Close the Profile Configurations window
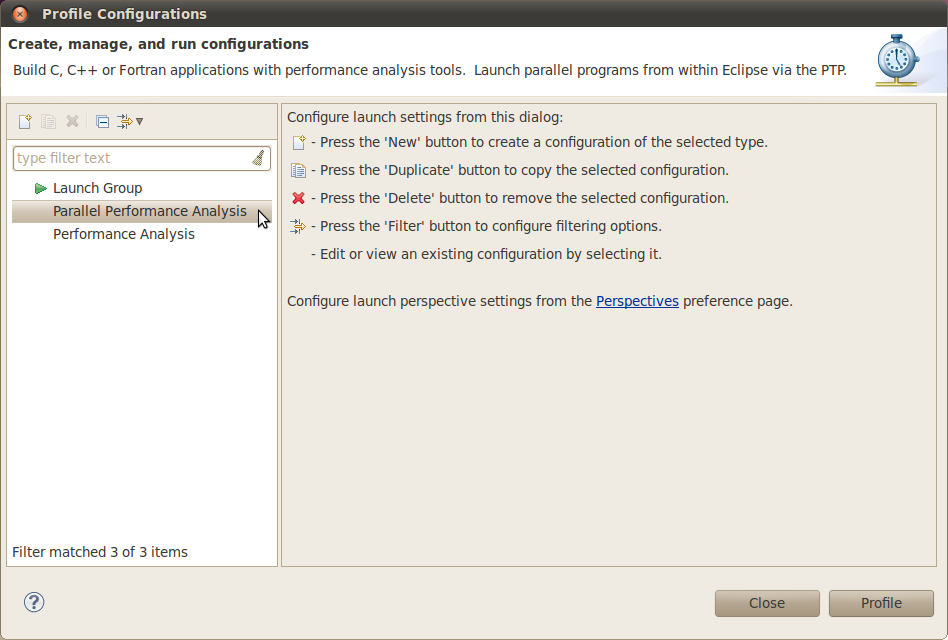 click(19, 13)
